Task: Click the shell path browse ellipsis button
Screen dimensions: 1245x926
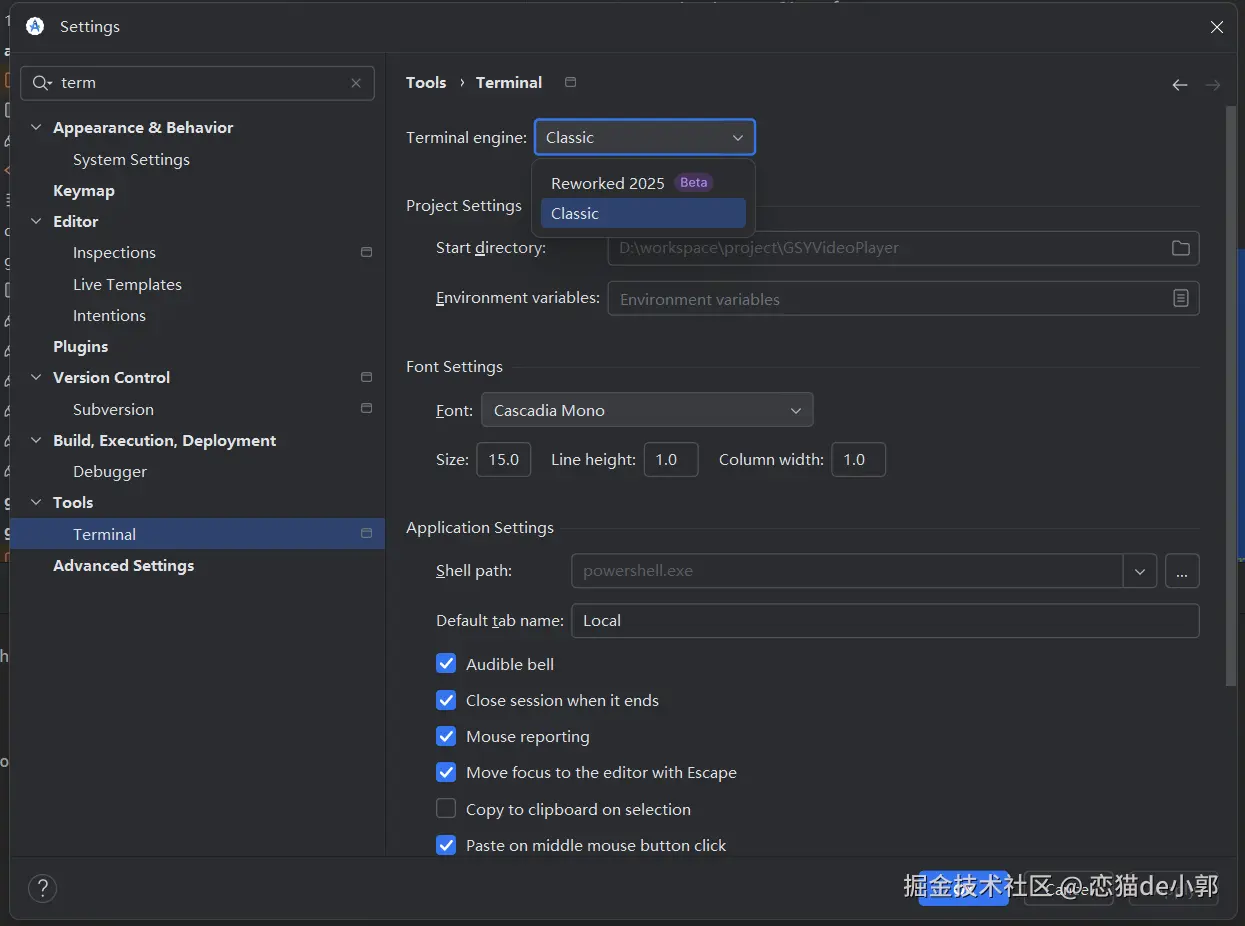Action: click(x=1181, y=571)
